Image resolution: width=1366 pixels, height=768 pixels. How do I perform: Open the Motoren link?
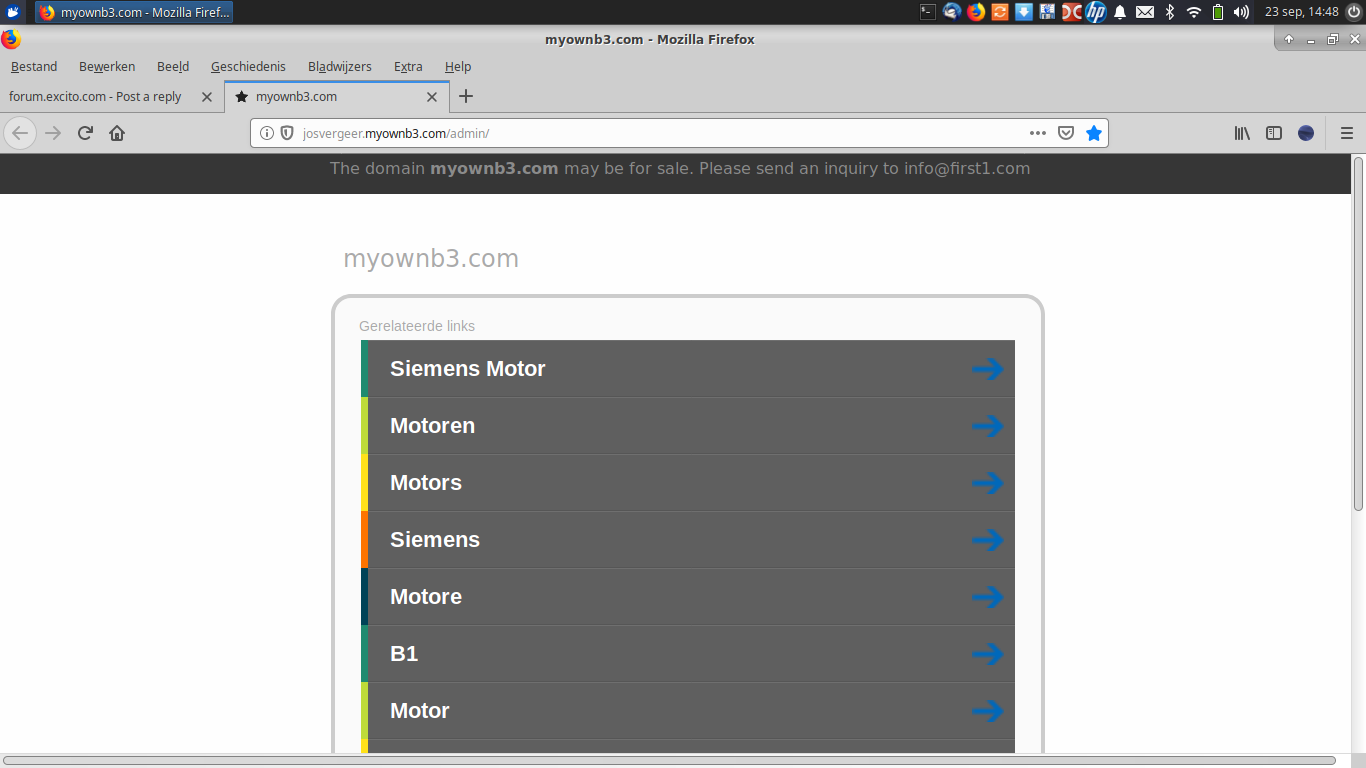point(688,426)
